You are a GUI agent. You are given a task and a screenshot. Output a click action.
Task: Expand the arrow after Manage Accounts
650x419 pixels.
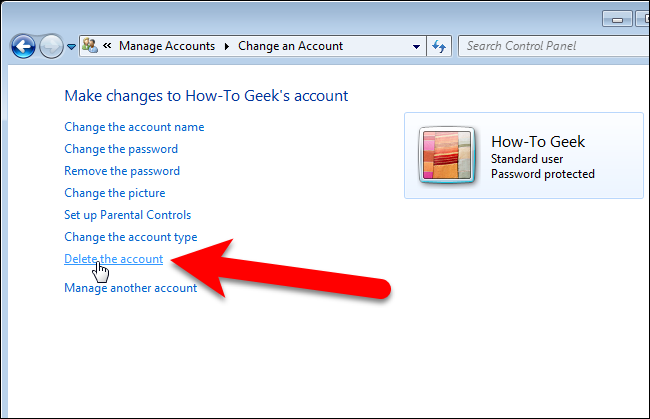226,46
